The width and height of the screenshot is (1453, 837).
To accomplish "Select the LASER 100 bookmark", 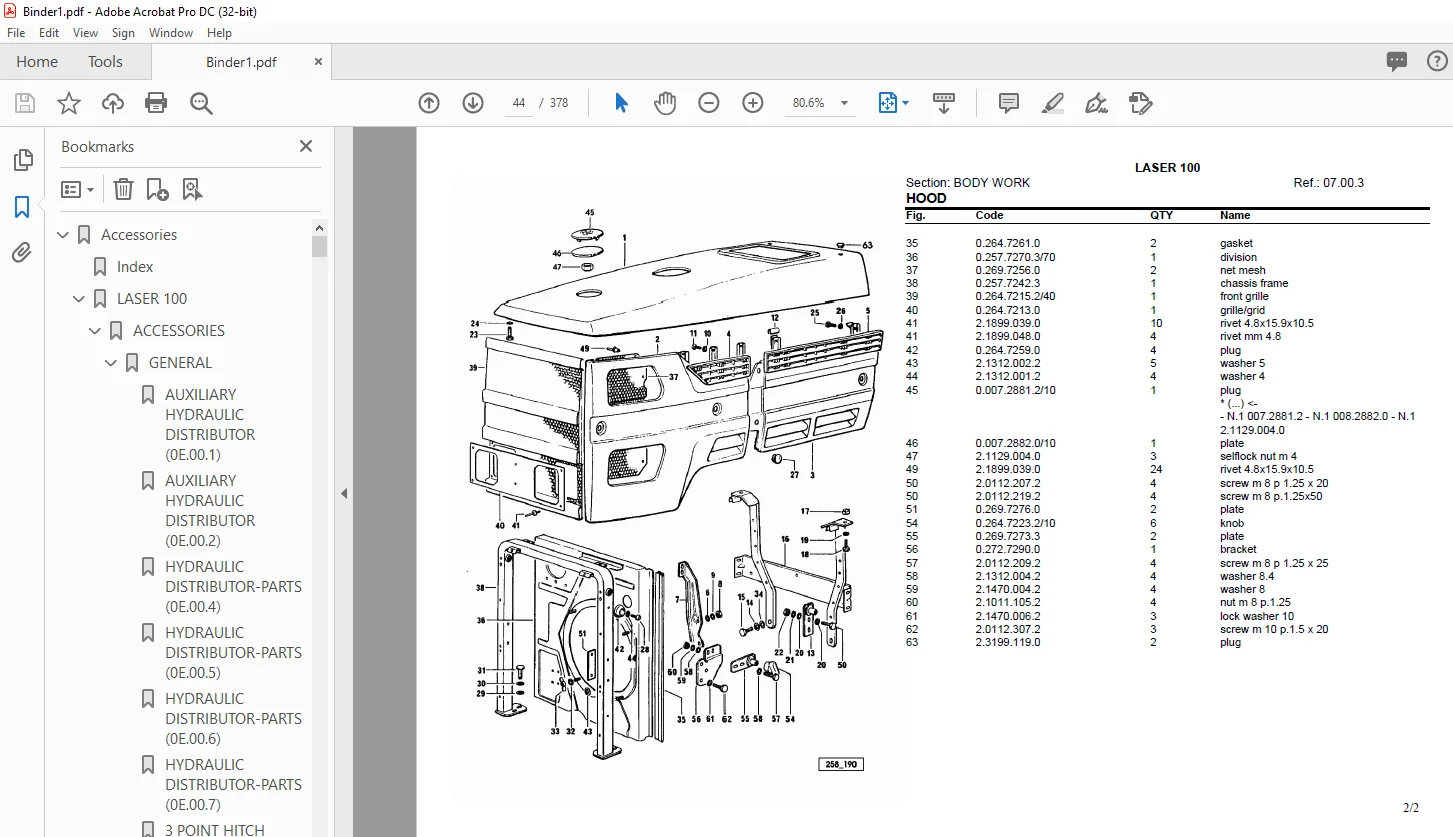I will click(152, 299).
